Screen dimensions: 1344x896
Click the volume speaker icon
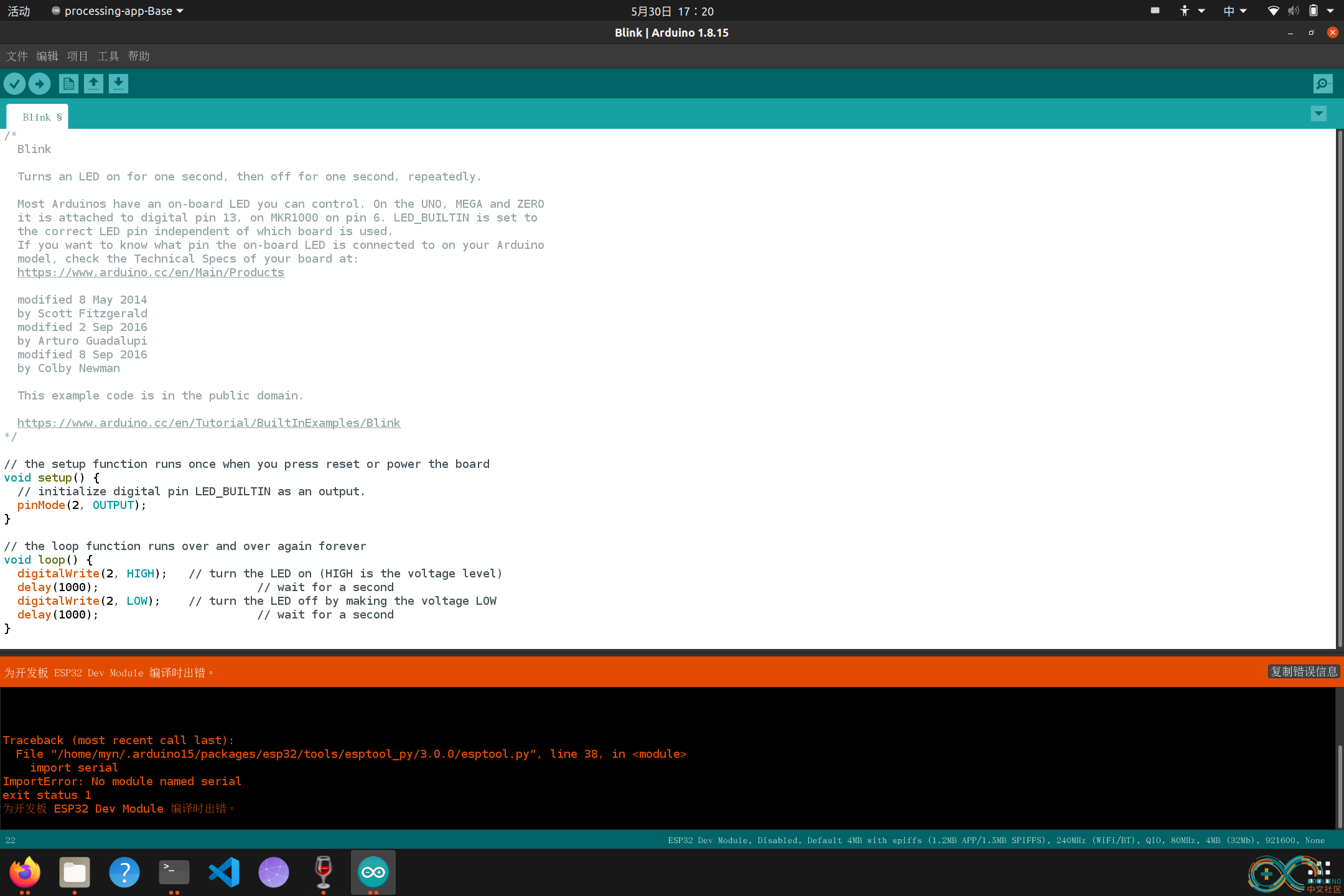pyautogui.click(x=1294, y=11)
